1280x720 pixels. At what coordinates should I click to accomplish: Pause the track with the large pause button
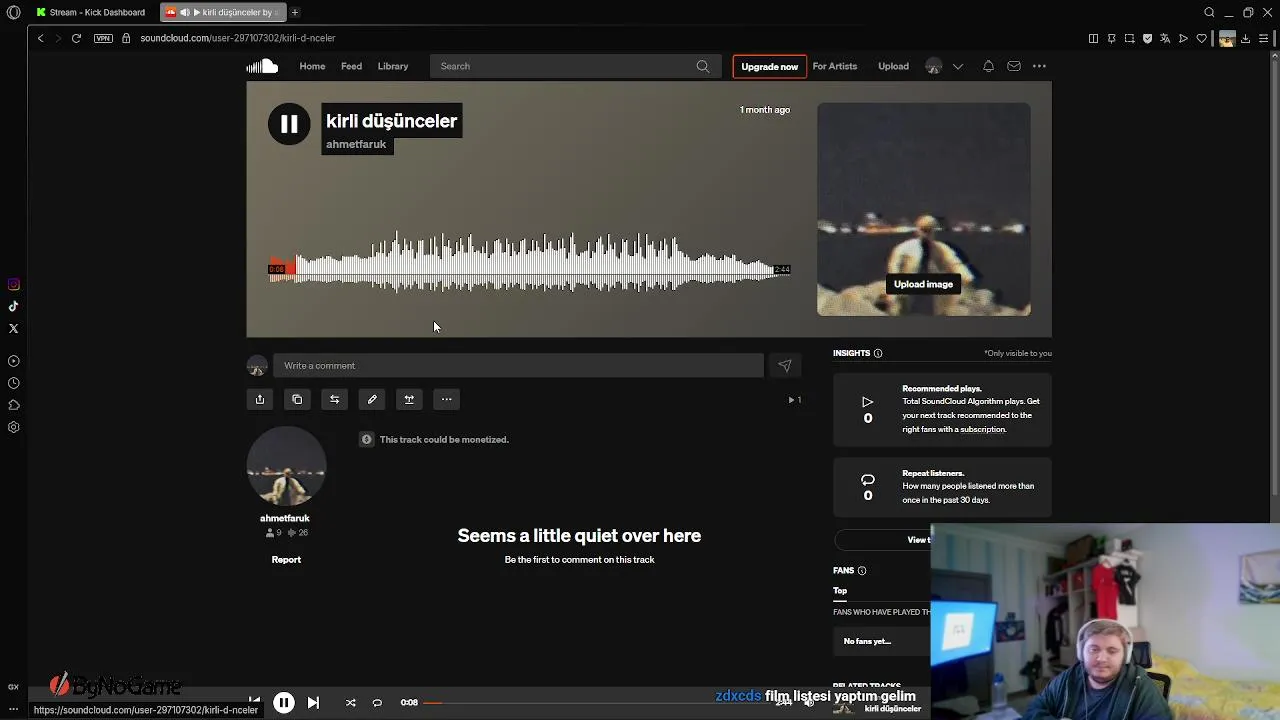289,124
